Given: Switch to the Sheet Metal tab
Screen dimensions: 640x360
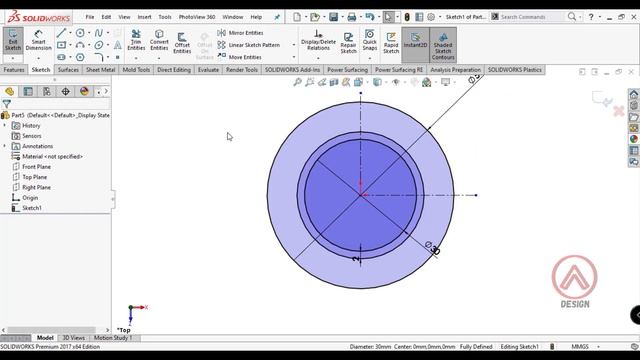Looking at the screenshot, I should coord(100,70).
